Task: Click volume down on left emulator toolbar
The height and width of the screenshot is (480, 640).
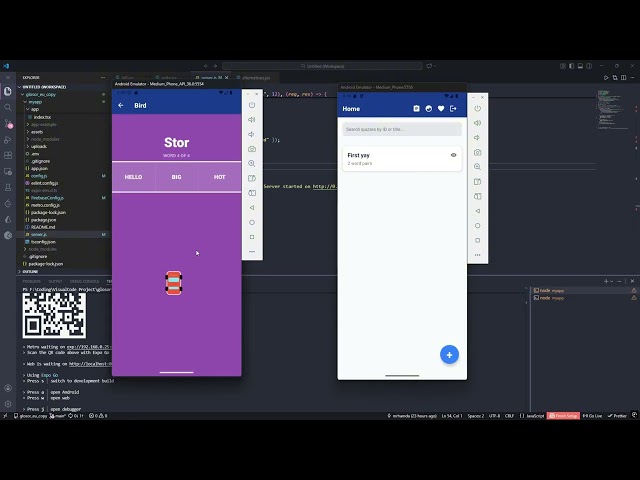Action: (x=252, y=134)
